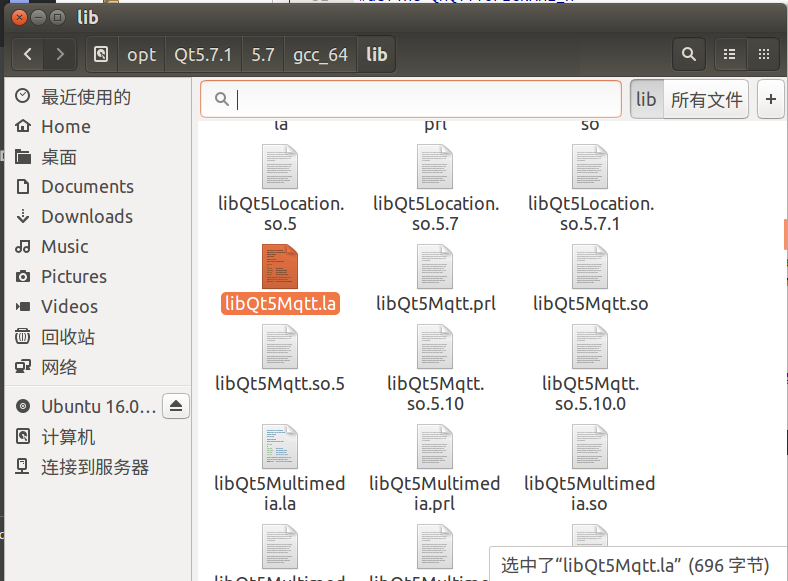Open Recent (最近使用的) in sidebar

[x=98, y=97]
